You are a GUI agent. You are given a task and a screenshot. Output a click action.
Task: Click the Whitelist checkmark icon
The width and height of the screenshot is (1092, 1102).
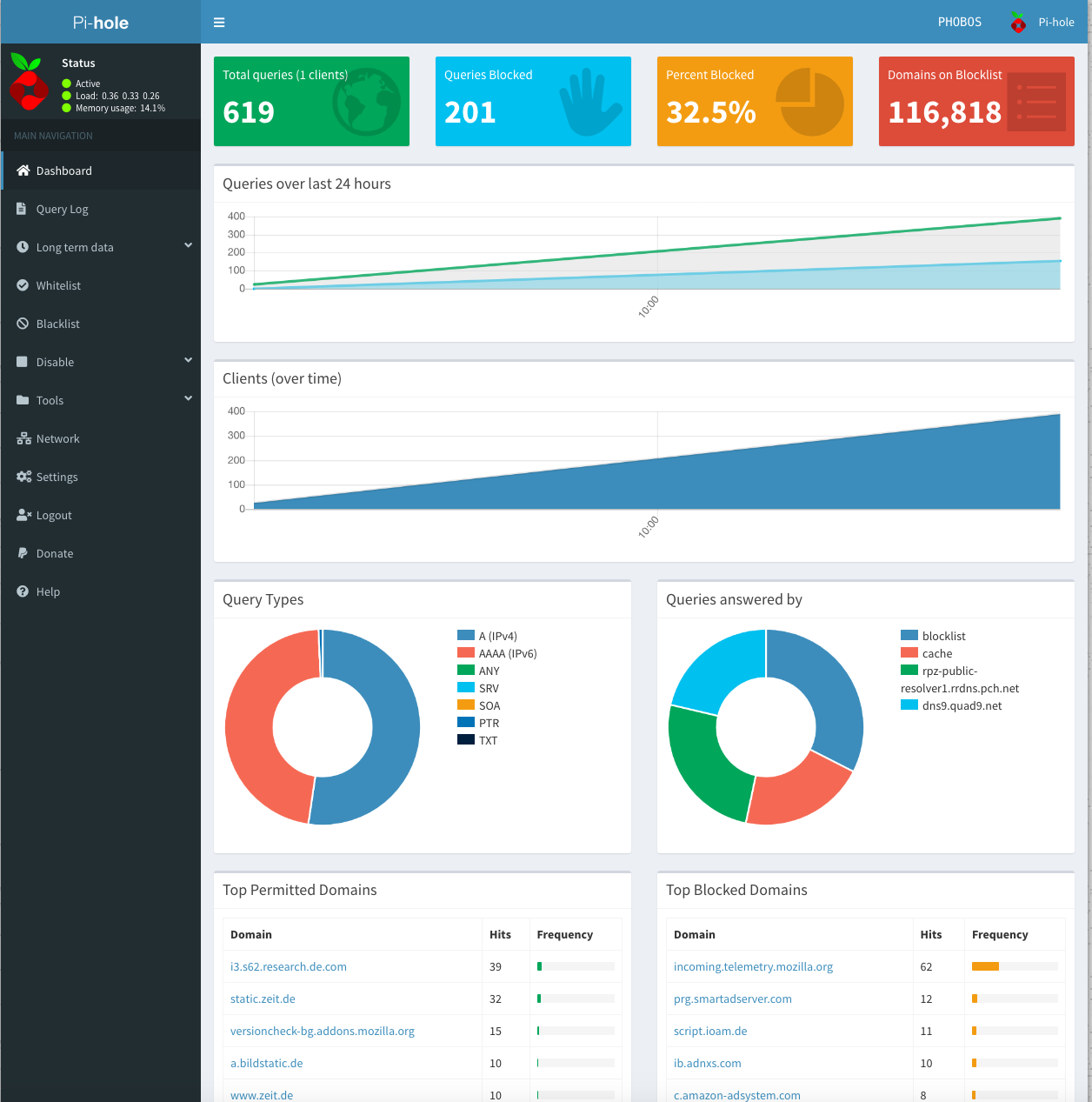(23, 285)
